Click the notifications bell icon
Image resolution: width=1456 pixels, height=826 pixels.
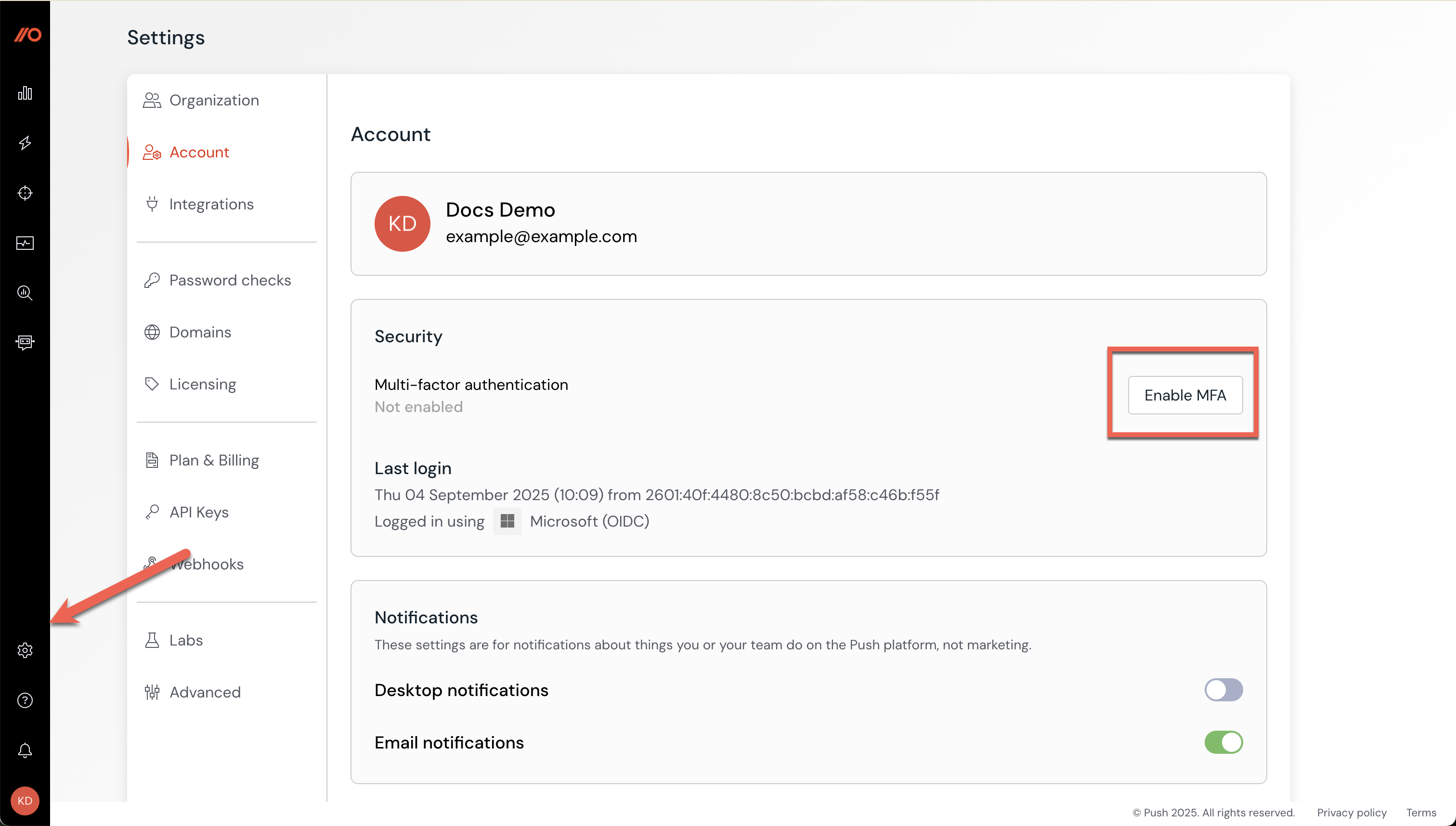tap(25, 750)
